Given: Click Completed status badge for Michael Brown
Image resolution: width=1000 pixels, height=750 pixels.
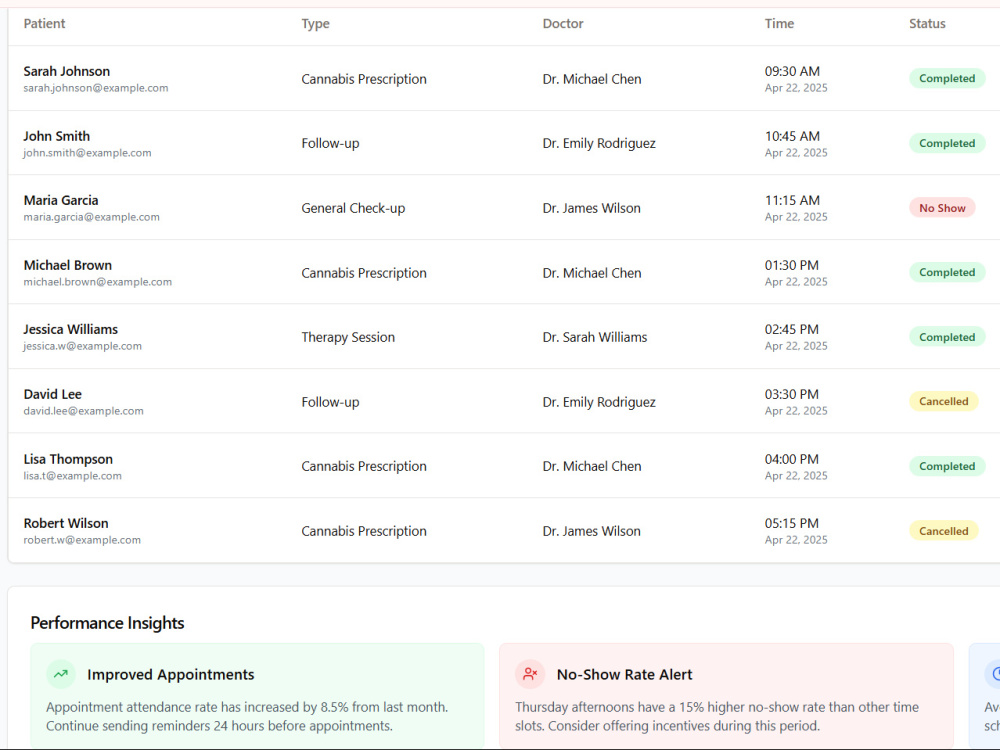Looking at the screenshot, I should click(x=947, y=272).
